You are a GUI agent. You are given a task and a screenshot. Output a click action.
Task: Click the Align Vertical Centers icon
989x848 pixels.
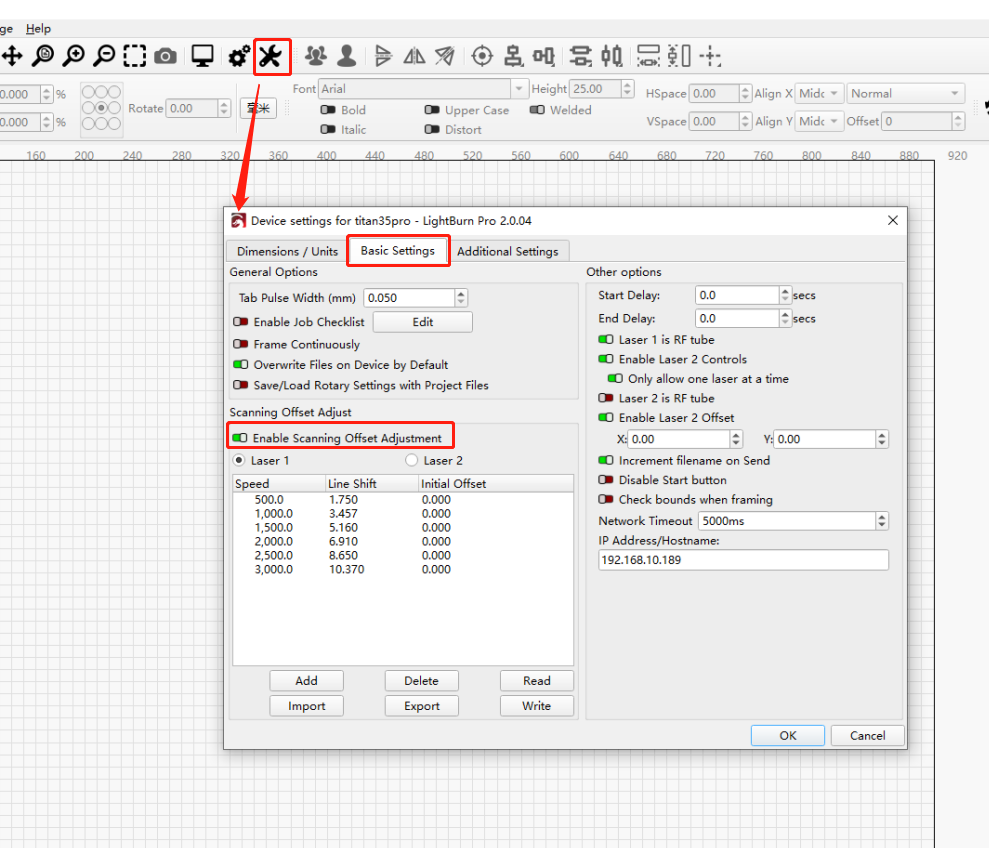pyautogui.click(x=544, y=56)
